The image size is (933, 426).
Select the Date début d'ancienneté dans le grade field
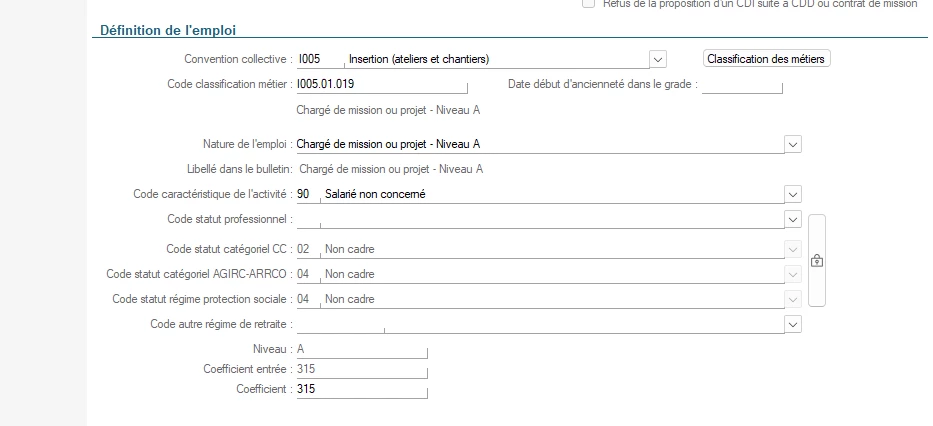tap(741, 85)
